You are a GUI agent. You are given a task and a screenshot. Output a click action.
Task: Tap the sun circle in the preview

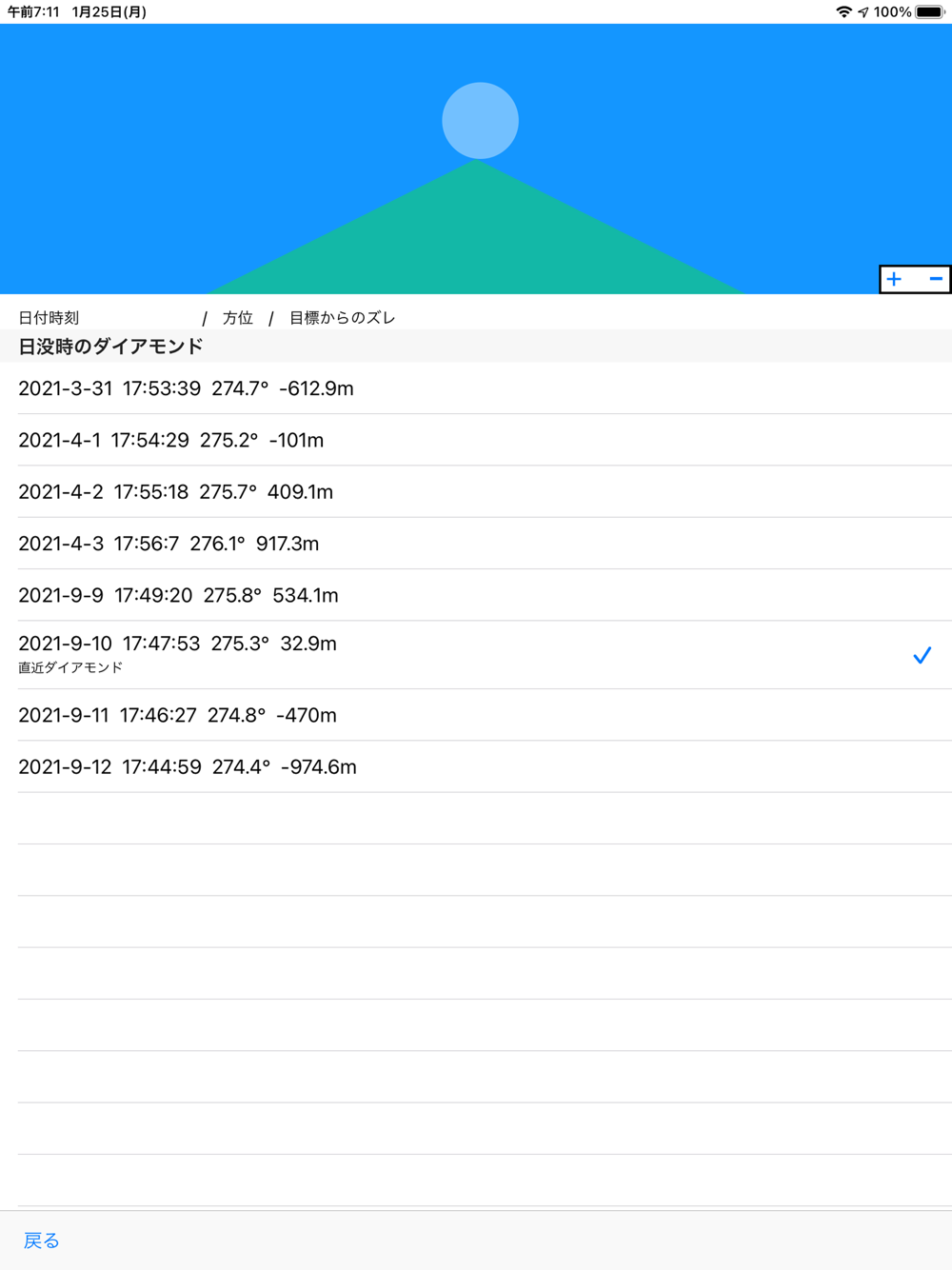pos(480,121)
